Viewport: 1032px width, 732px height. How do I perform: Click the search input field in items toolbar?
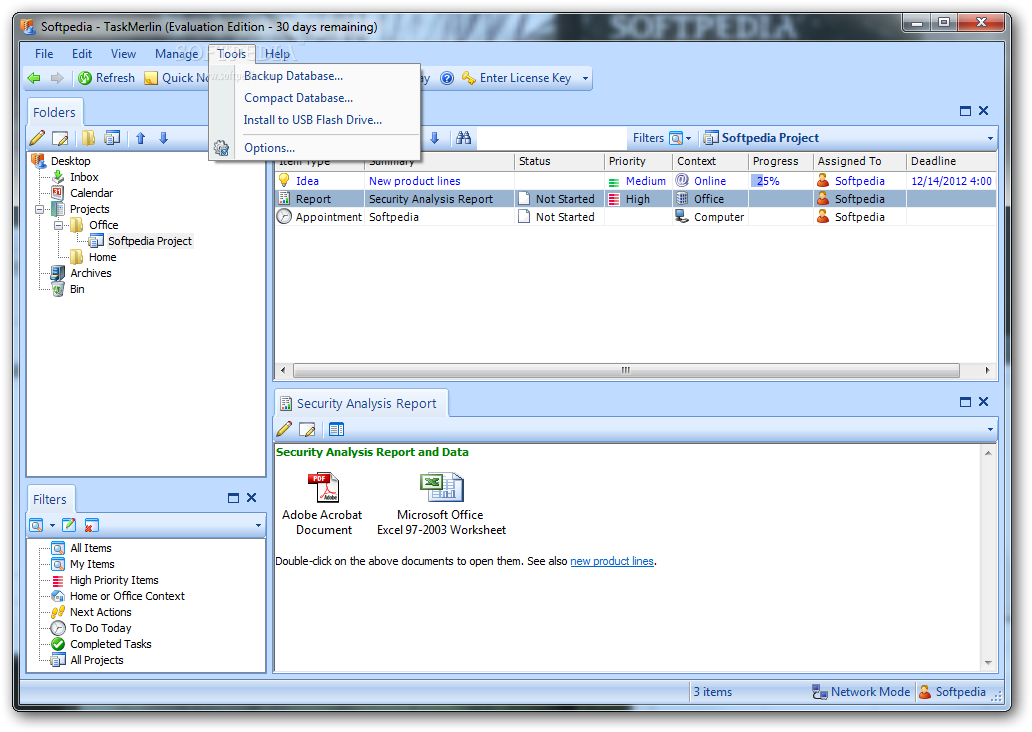550,138
